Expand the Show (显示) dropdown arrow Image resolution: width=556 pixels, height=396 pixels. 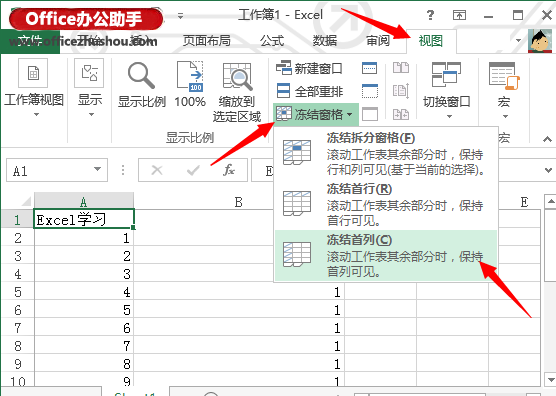click(91, 115)
